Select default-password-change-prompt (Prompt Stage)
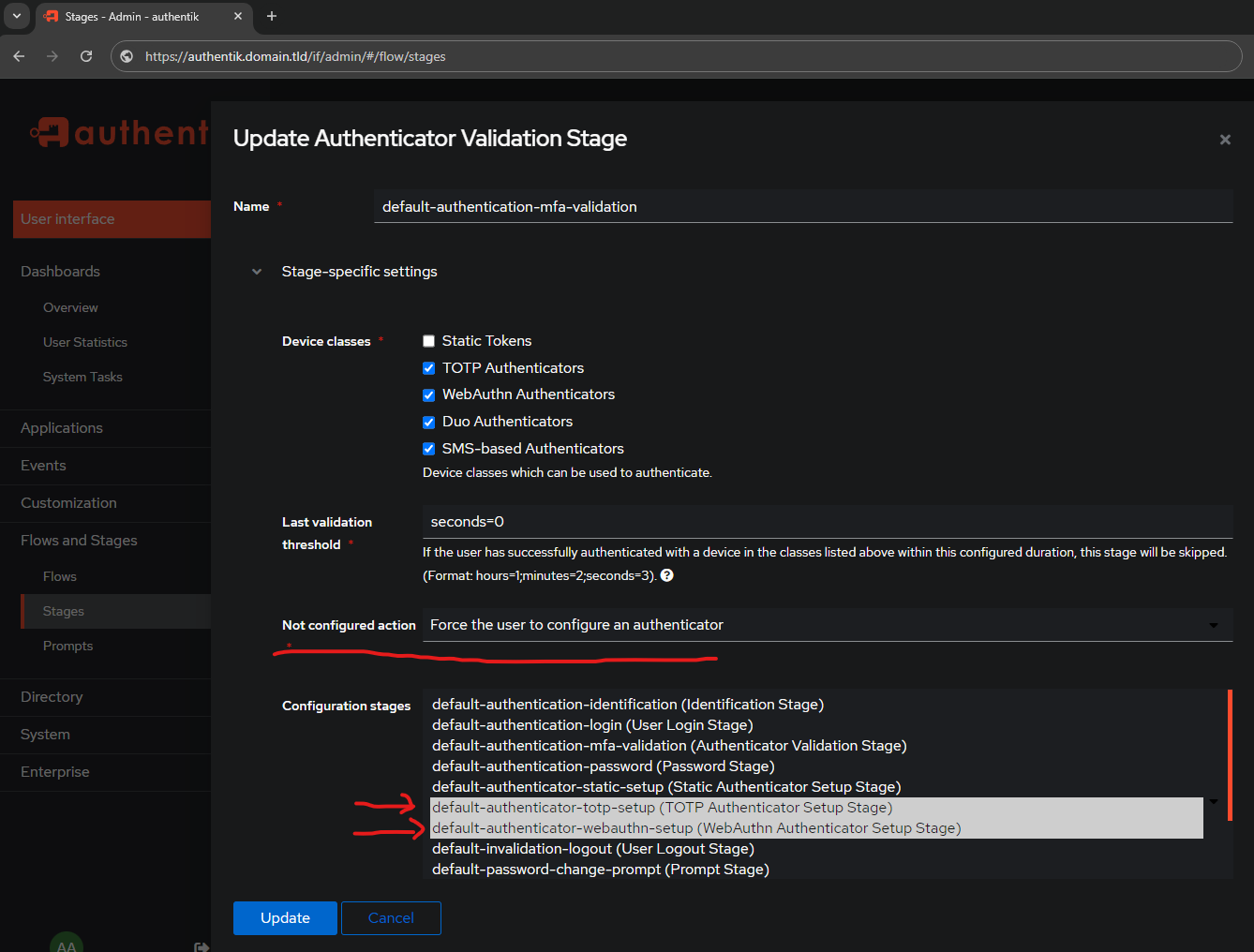1254x952 pixels. [816, 870]
